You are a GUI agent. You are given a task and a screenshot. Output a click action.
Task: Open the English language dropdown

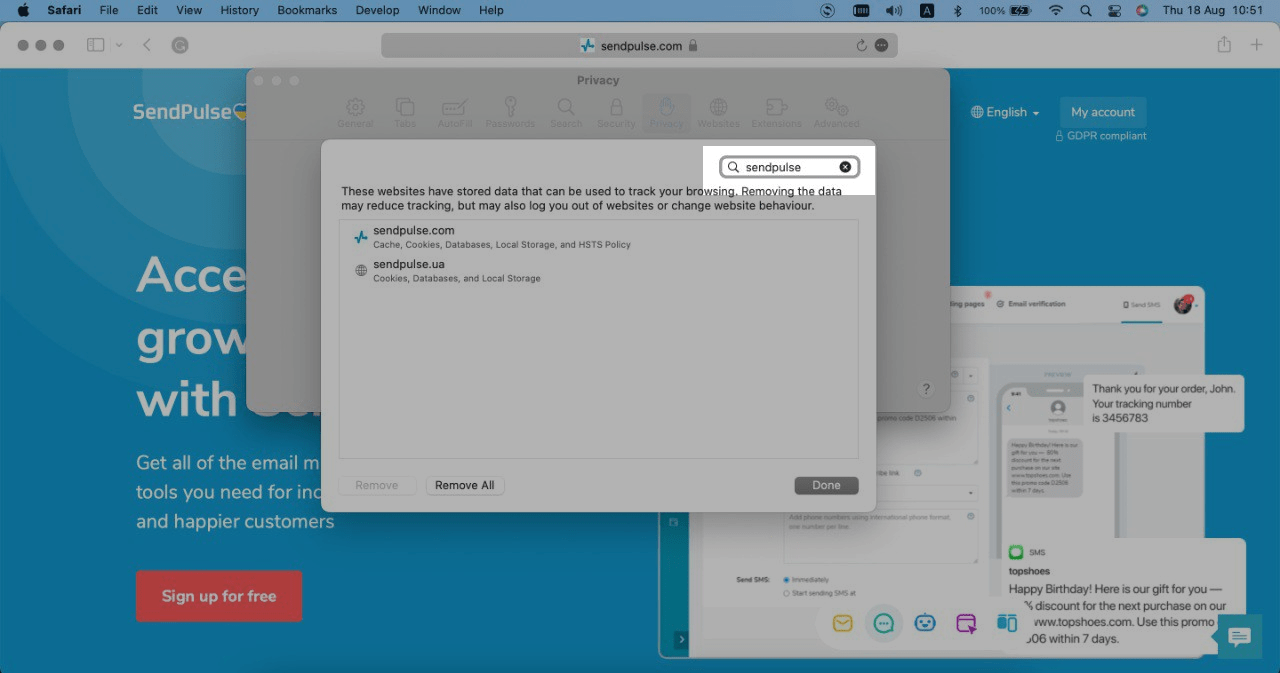pos(1005,112)
